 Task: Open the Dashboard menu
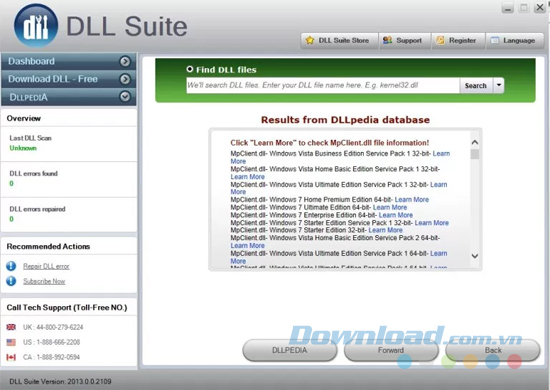(x=69, y=61)
